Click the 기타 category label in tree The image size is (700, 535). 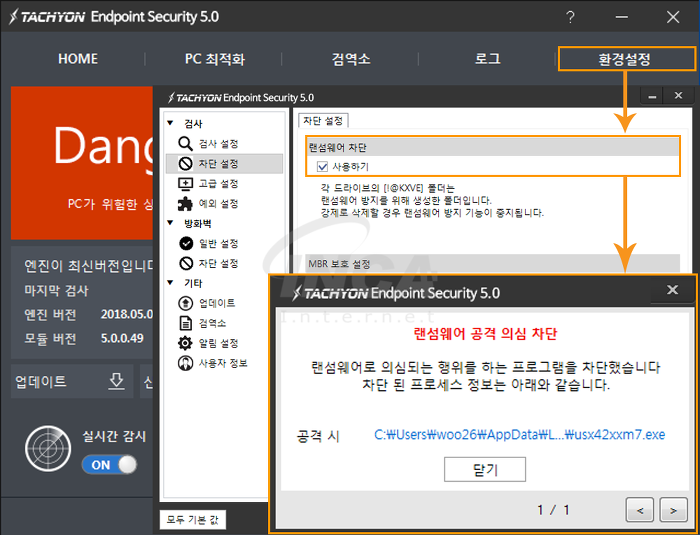tap(193, 283)
